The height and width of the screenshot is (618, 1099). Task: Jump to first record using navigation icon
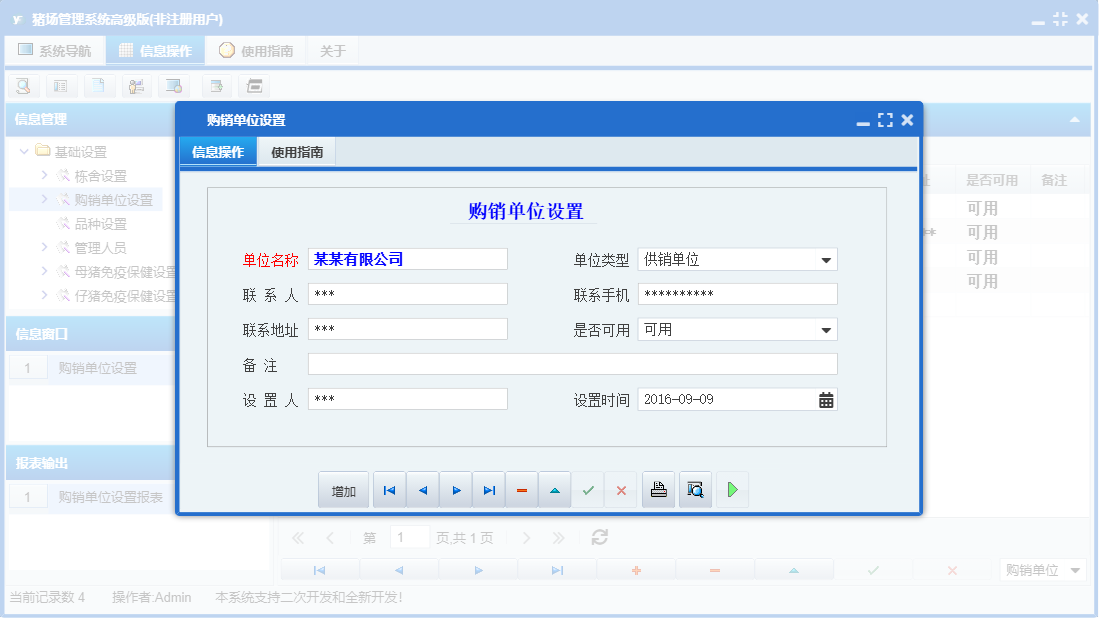389,489
